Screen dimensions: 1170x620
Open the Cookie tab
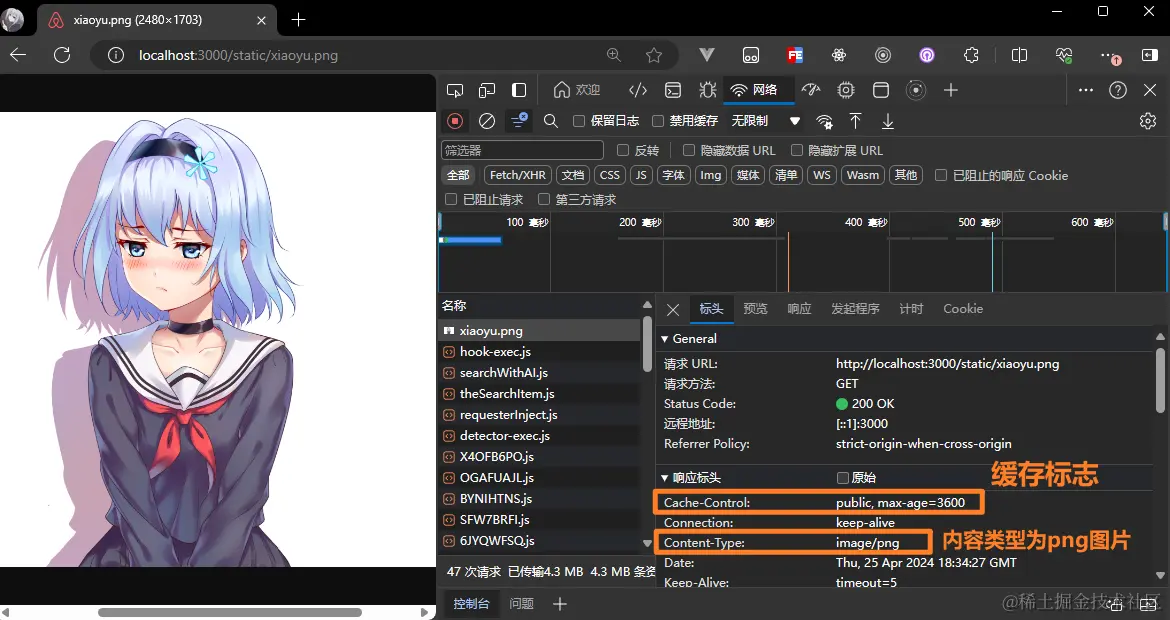click(963, 309)
